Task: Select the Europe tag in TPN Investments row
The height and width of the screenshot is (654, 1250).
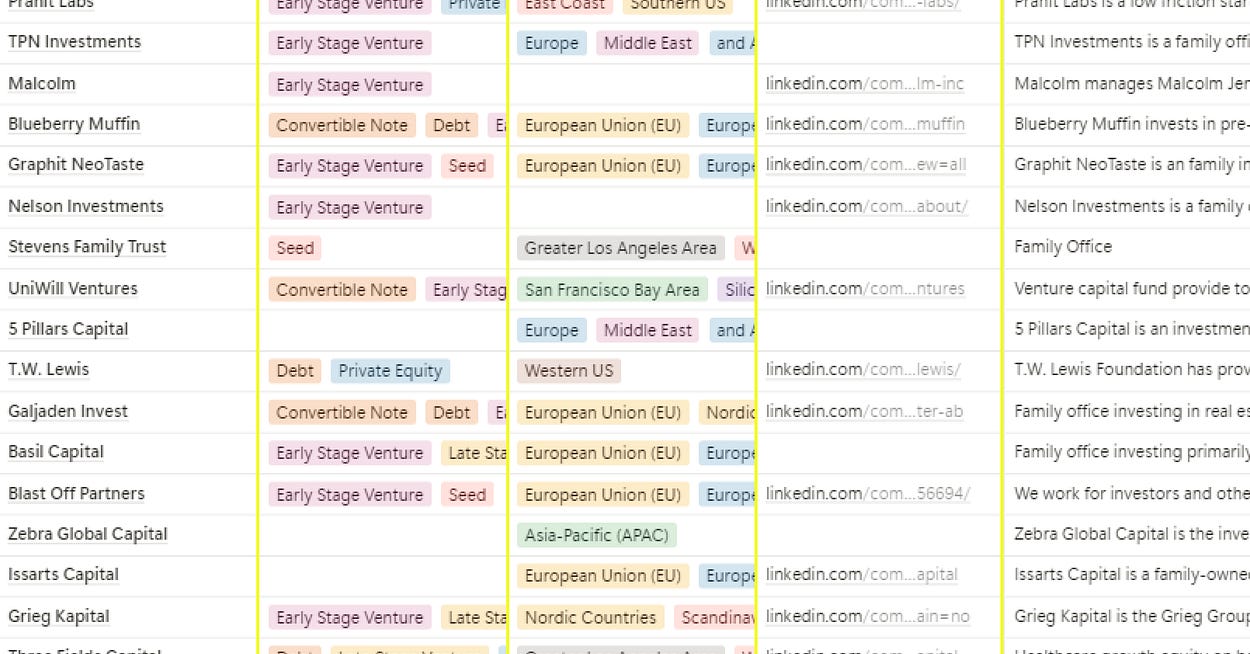Action: pyautogui.click(x=552, y=43)
